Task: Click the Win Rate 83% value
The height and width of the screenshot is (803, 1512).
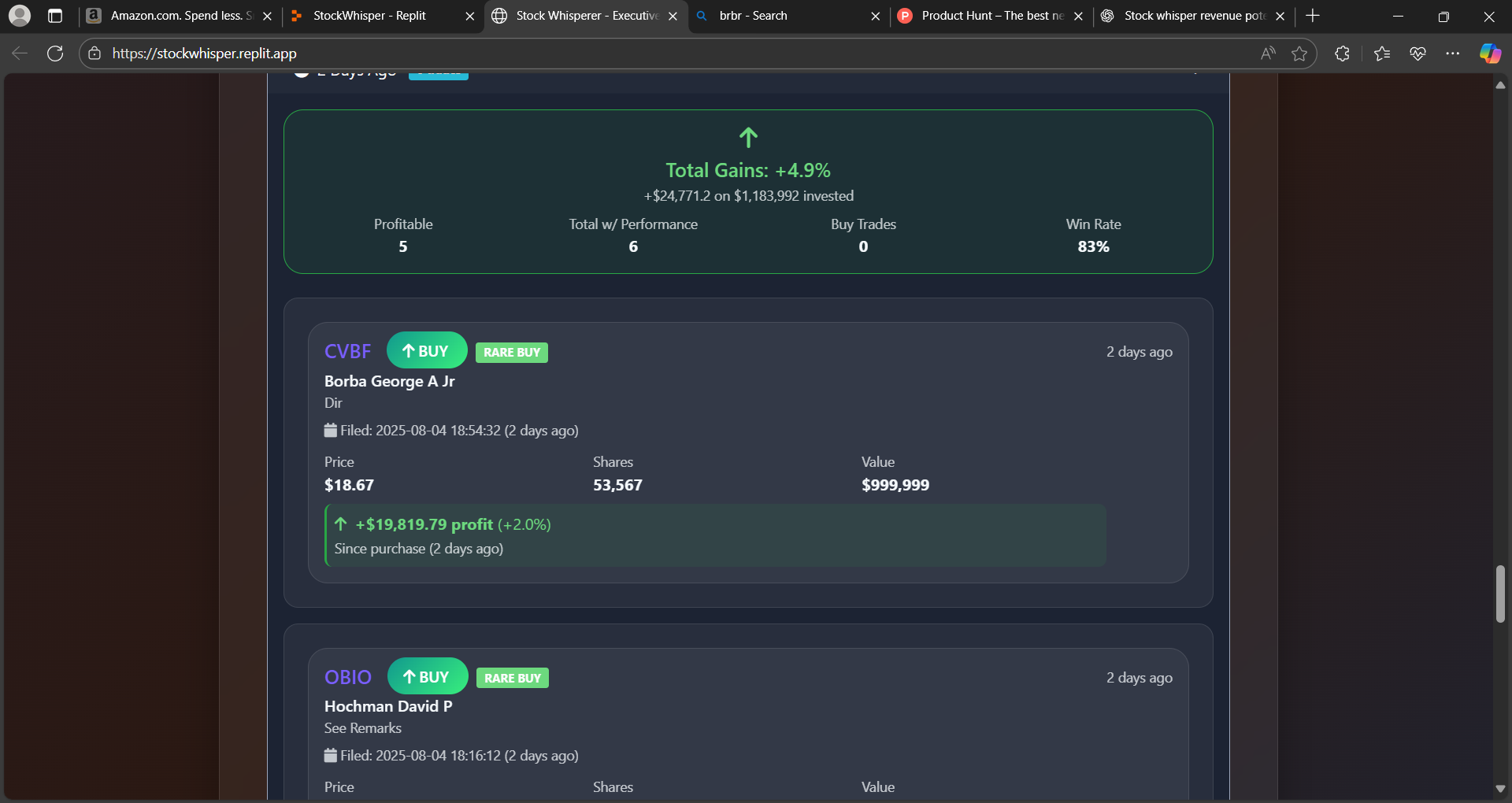Action: [x=1093, y=246]
